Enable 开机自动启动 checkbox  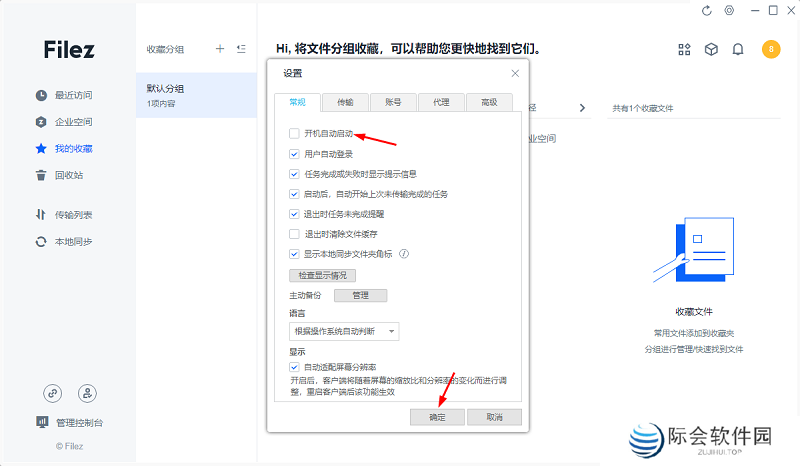[x=294, y=133]
